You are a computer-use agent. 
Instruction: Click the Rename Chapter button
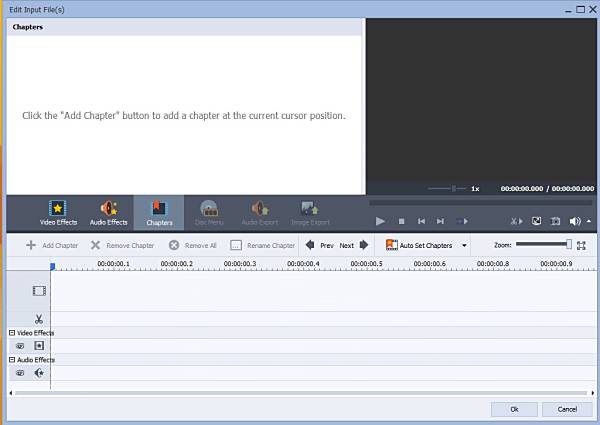tap(262, 245)
